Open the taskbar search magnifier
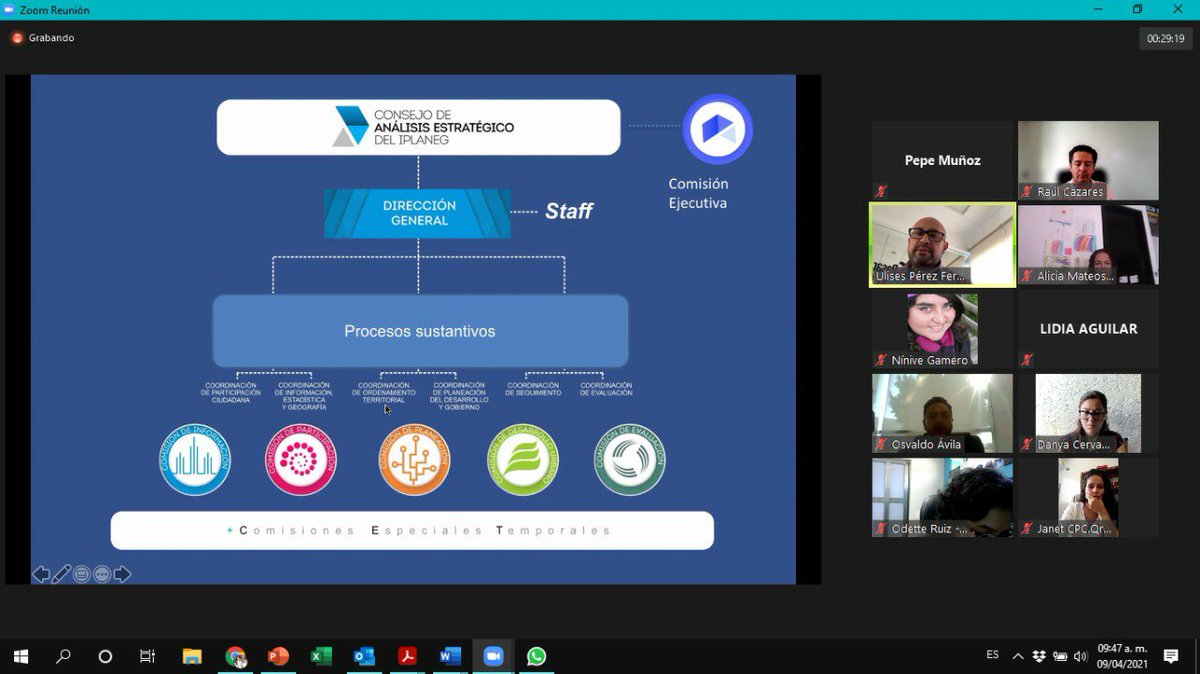 pyautogui.click(x=63, y=656)
